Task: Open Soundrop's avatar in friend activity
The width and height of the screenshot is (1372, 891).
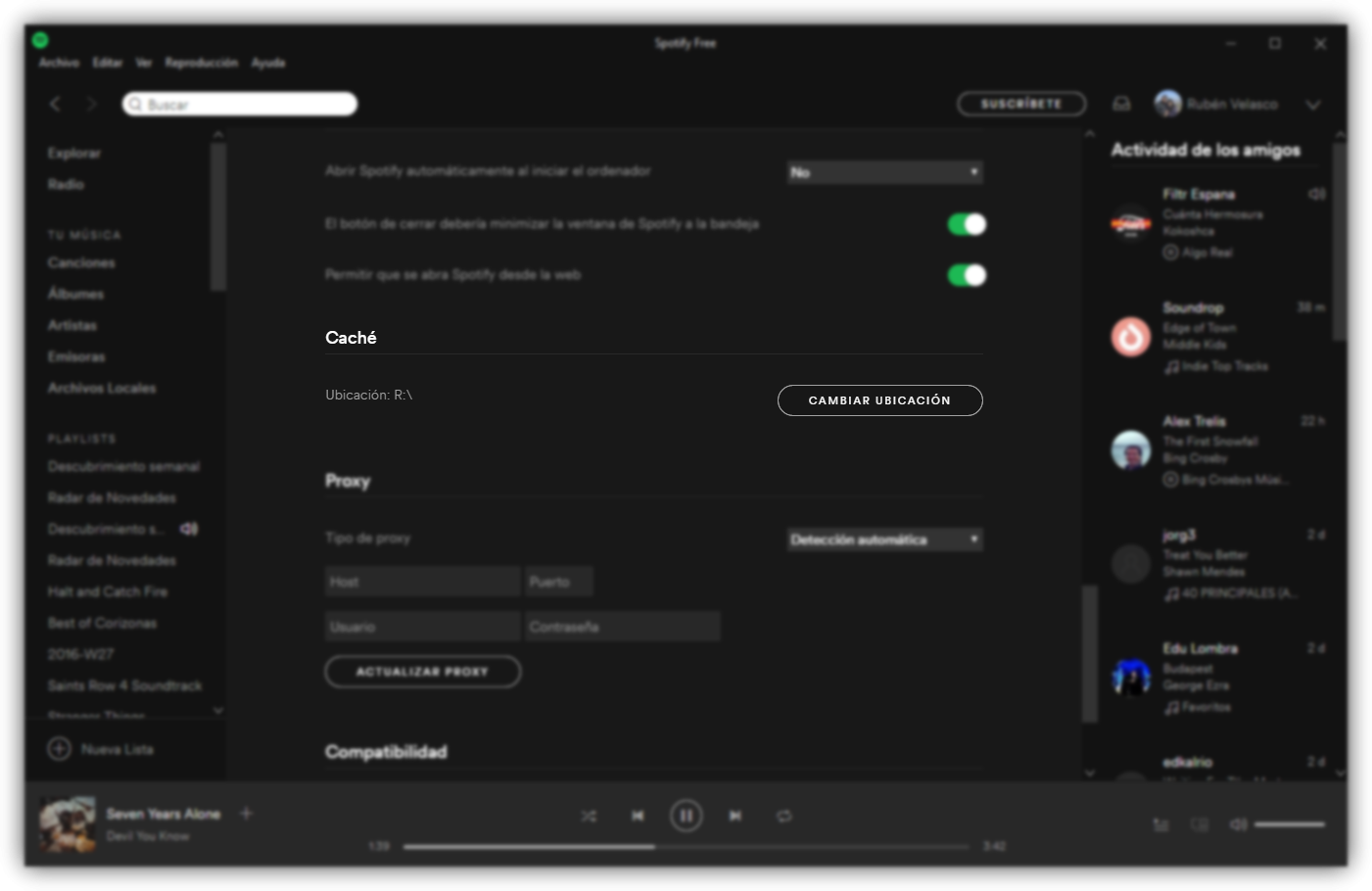Action: [1130, 337]
